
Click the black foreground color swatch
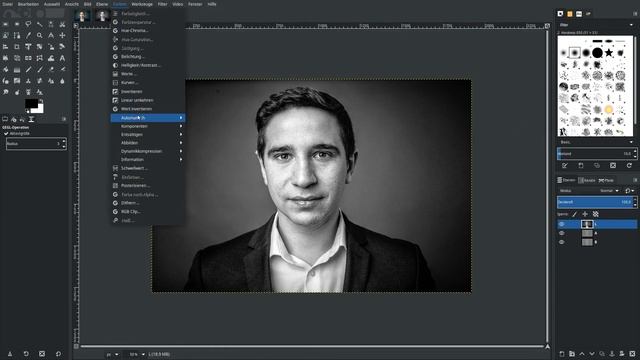pos(31,103)
